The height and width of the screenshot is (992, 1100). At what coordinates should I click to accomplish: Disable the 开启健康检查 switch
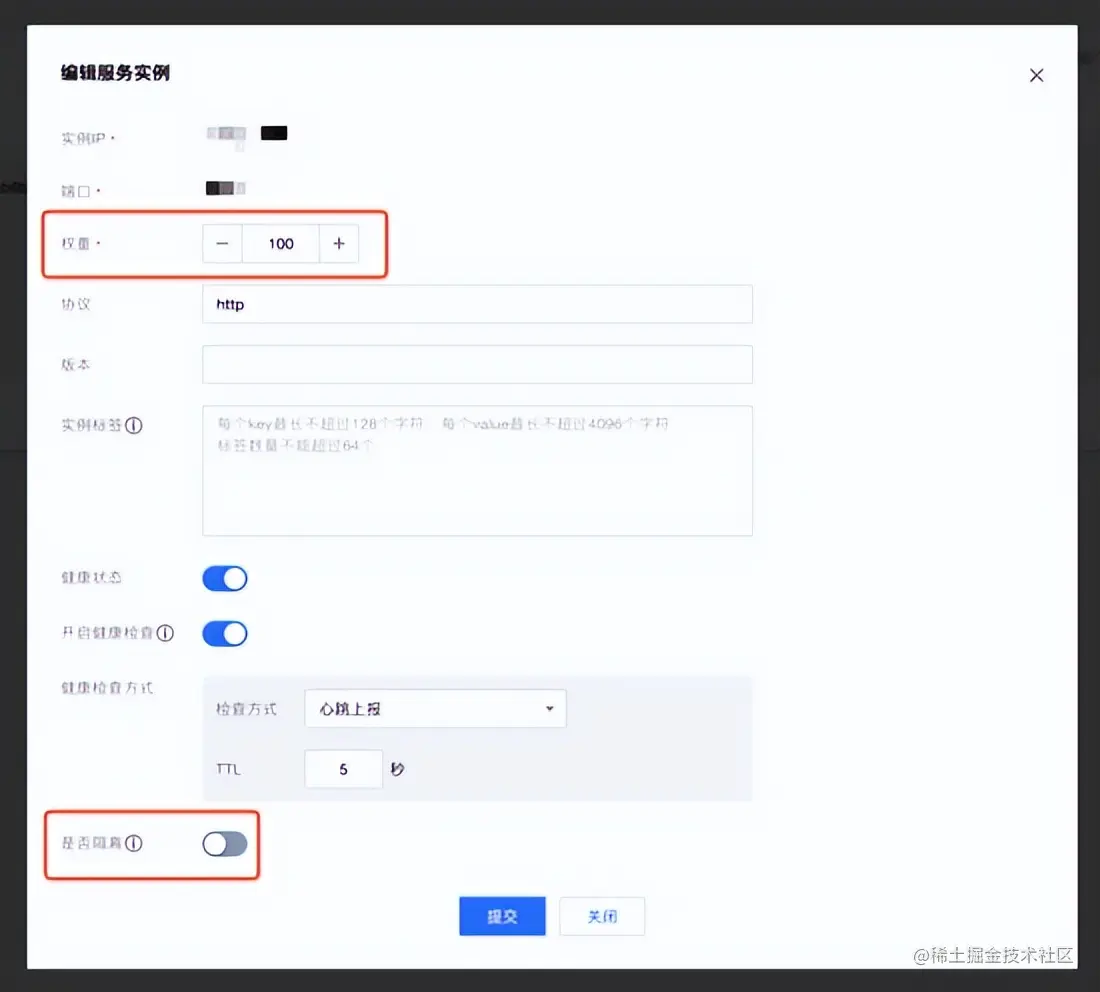(x=224, y=633)
